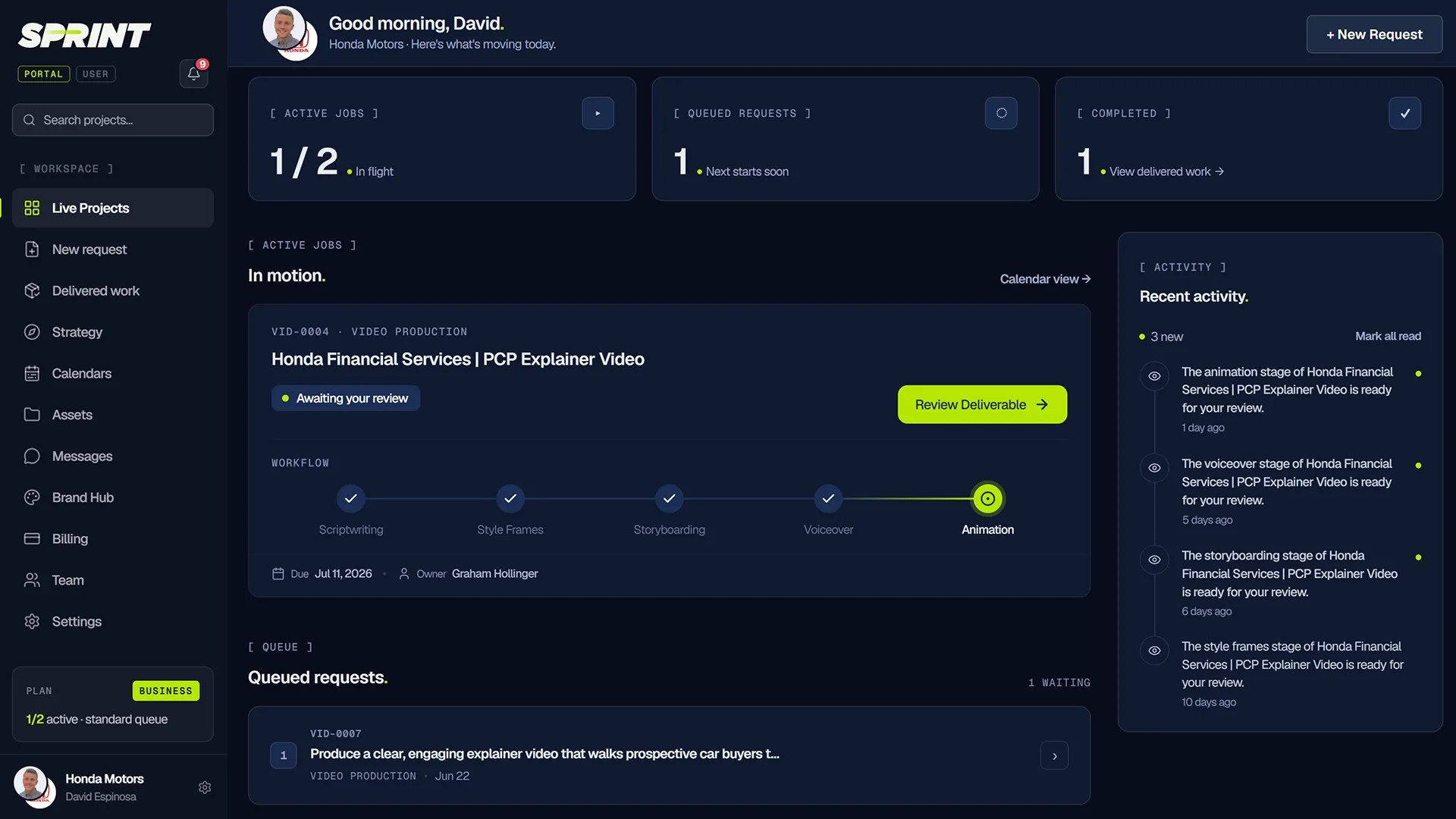This screenshot has height=819, width=1456.
Task: Click the checkmark icon on Completed card
Action: pyautogui.click(x=1404, y=113)
